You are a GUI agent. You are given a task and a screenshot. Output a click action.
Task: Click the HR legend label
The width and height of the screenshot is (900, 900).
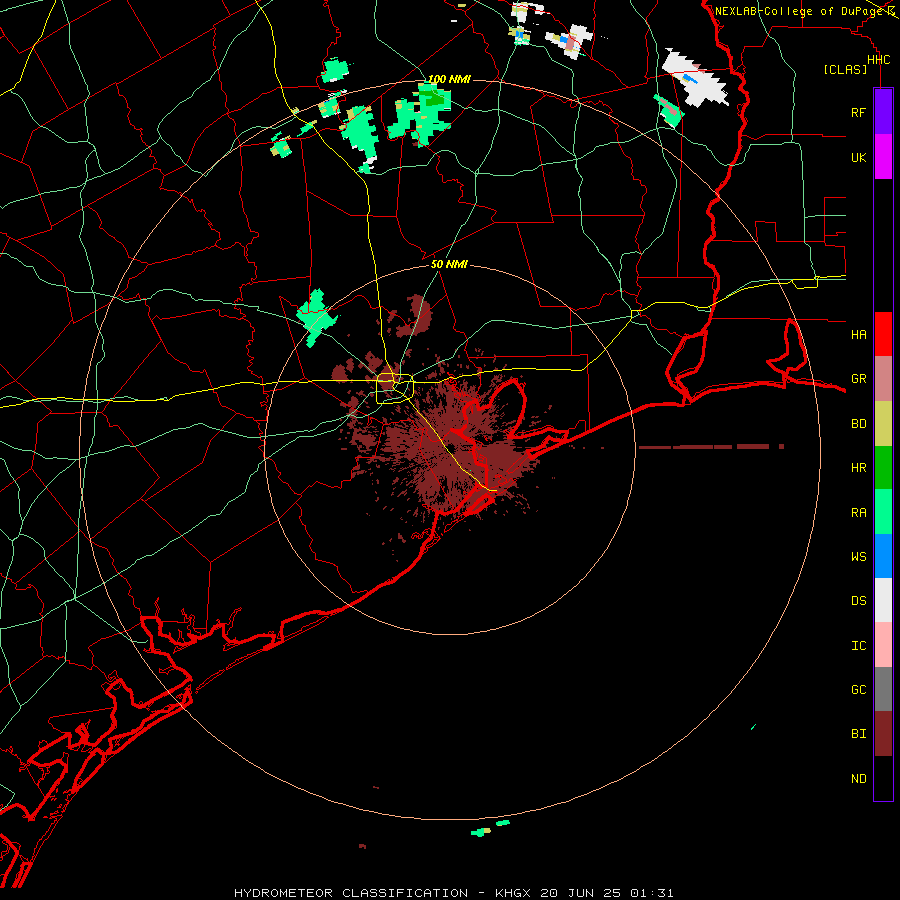pyautogui.click(x=858, y=468)
